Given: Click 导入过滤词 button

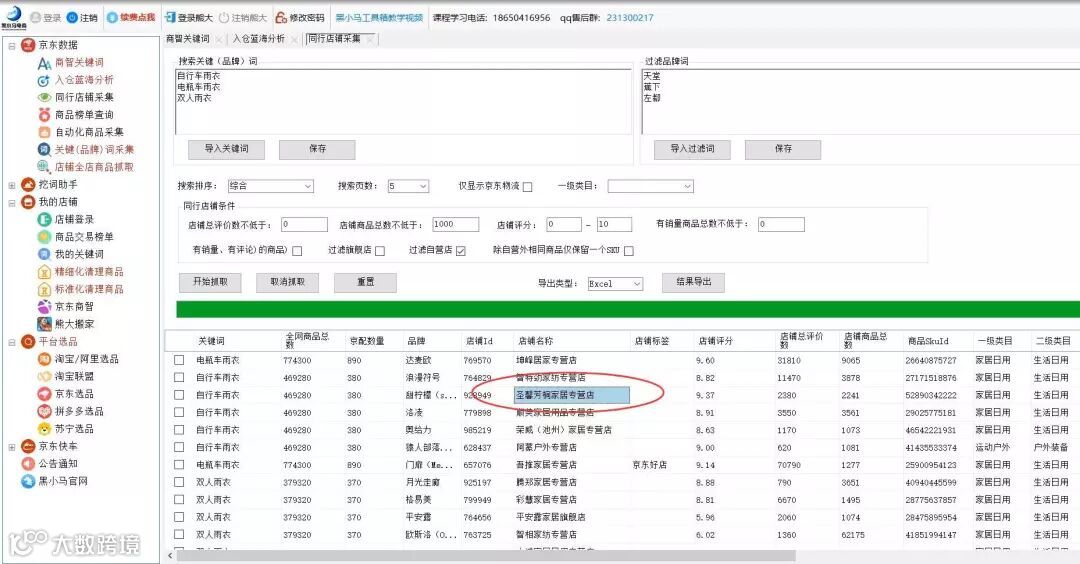Looking at the screenshot, I should pyautogui.click(x=692, y=149).
